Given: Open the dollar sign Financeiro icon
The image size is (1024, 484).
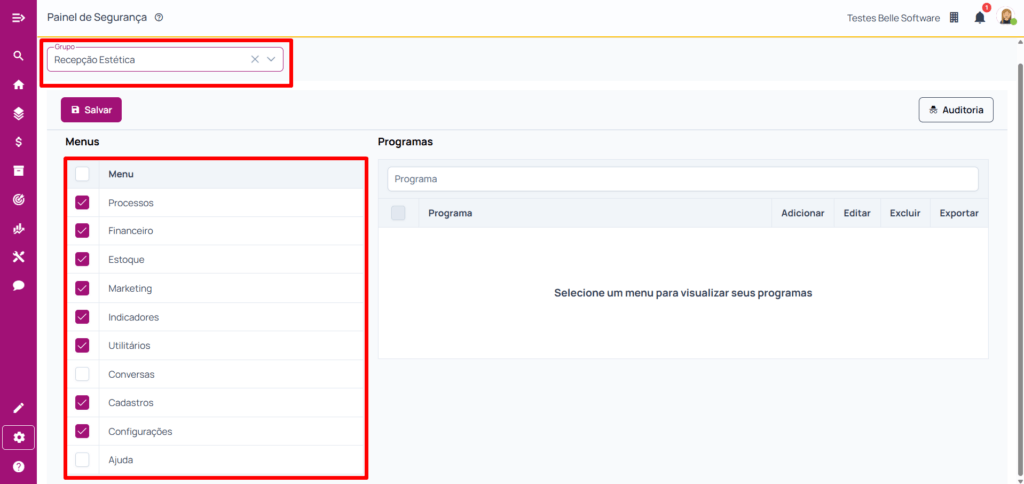Looking at the screenshot, I should pos(18,142).
